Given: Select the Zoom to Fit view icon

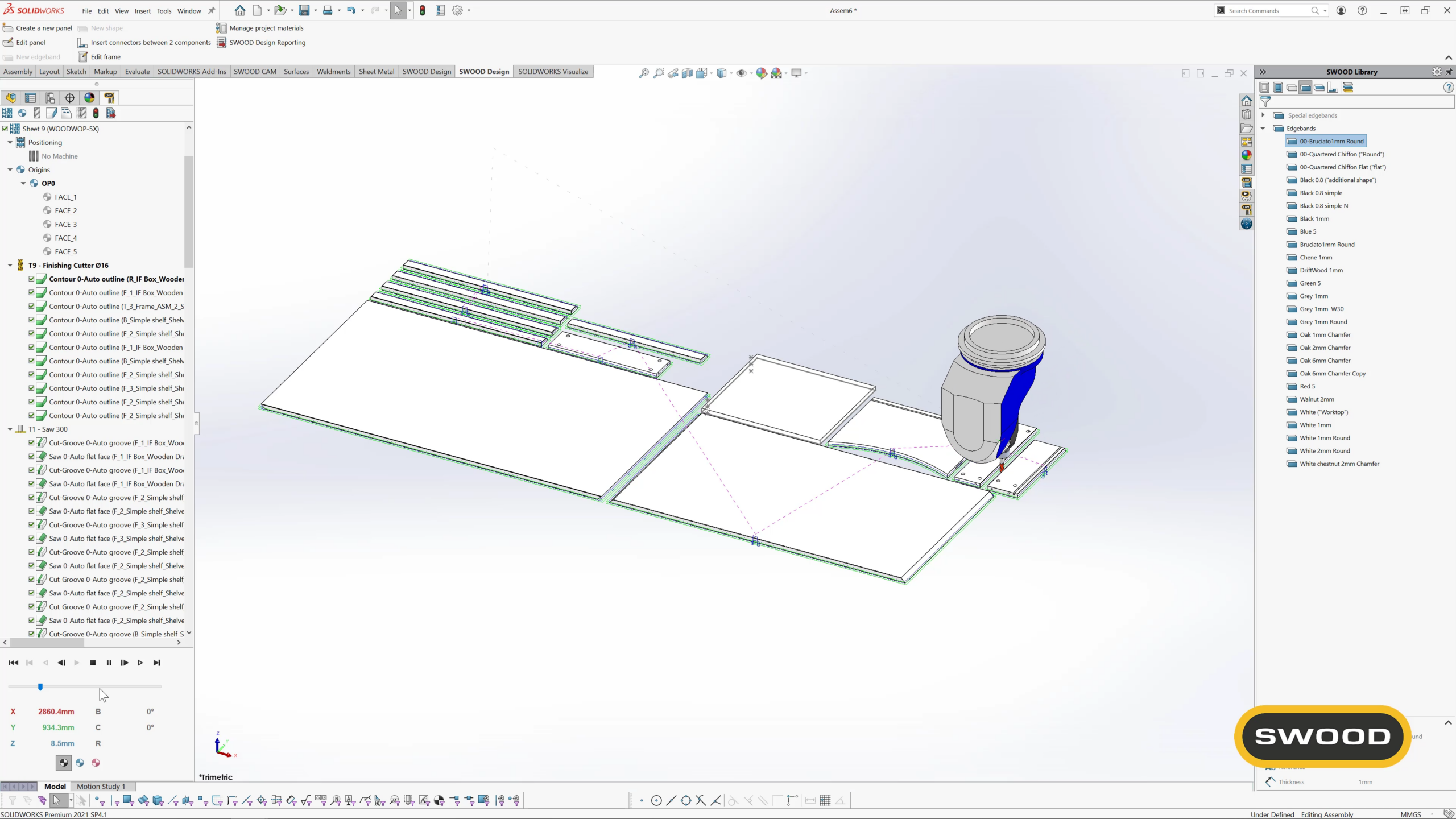Looking at the screenshot, I should (644, 73).
